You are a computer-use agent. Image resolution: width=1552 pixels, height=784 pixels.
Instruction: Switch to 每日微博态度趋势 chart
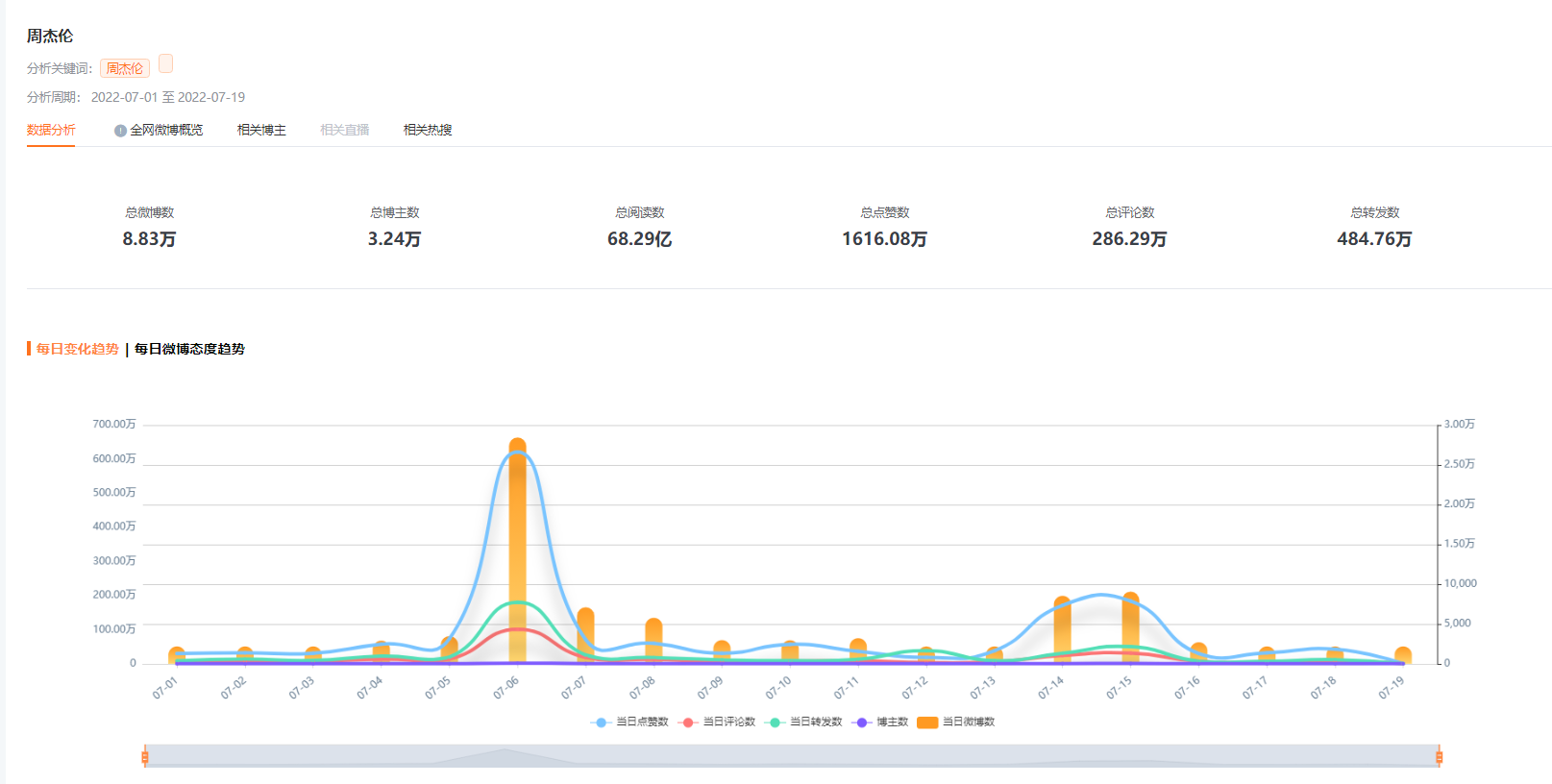(189, 349)
